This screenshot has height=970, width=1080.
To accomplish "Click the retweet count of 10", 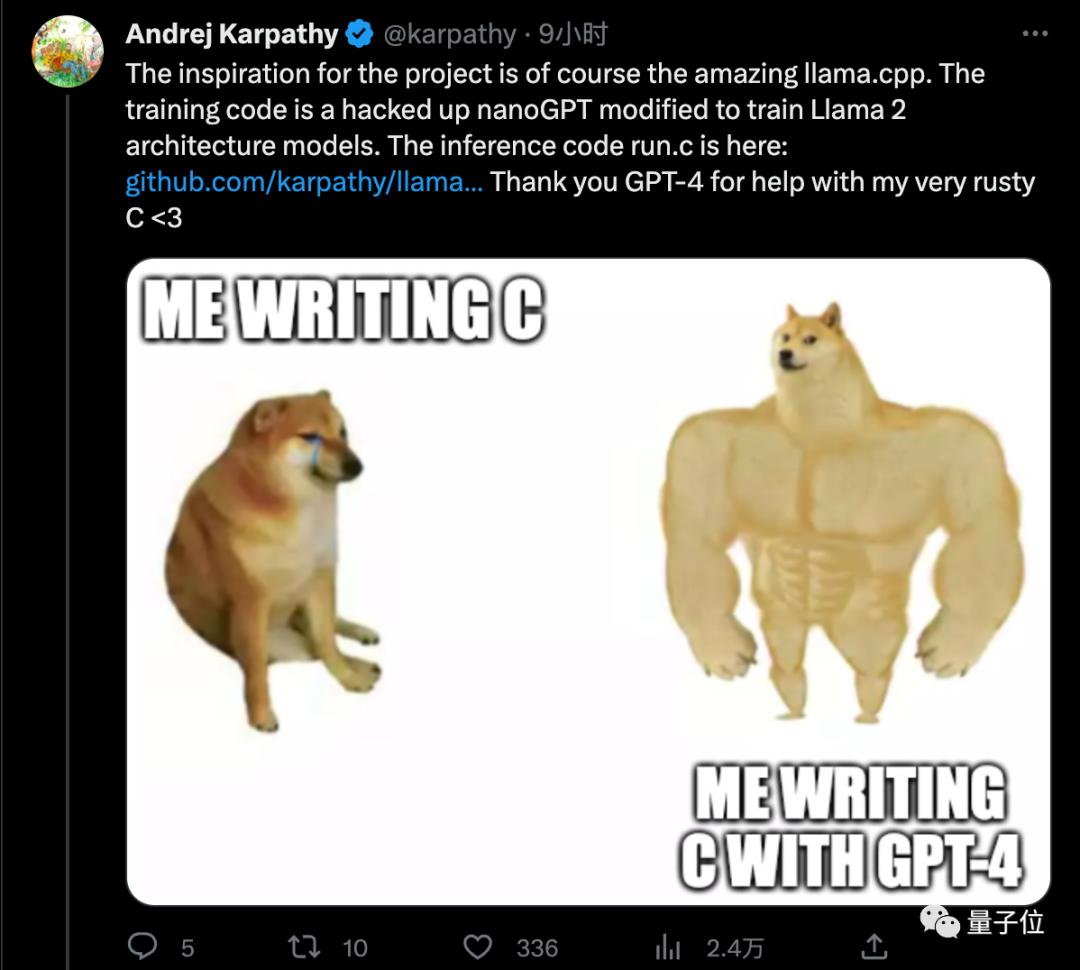I will coord(355,947).
